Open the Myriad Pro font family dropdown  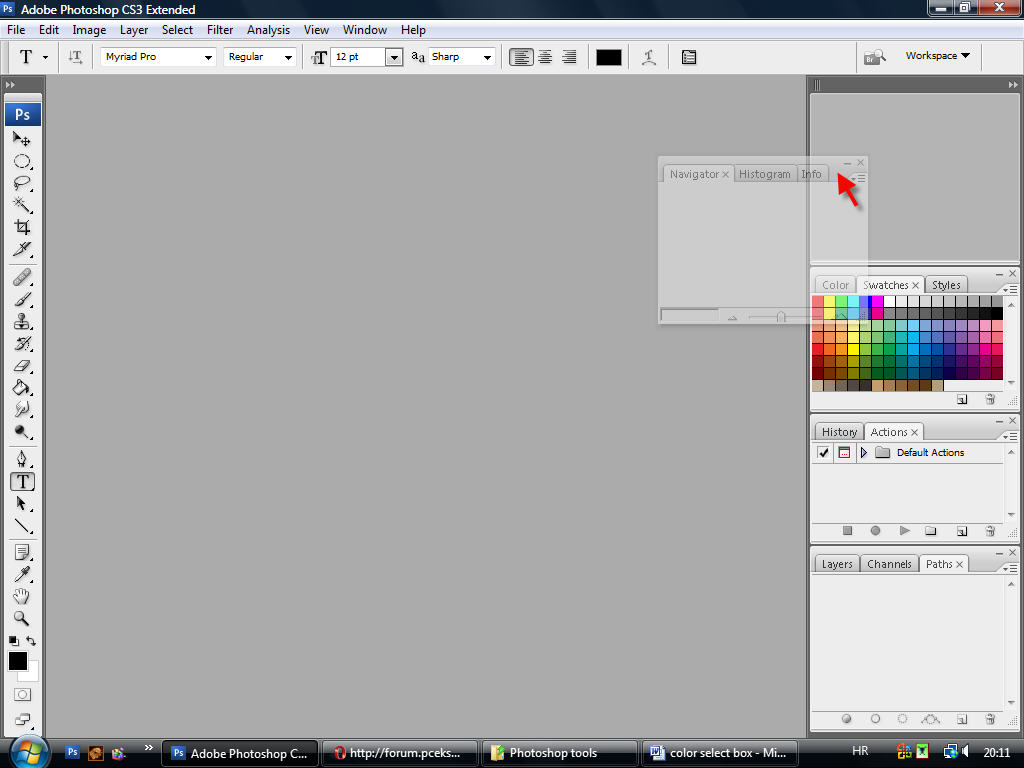click(208, 57)
